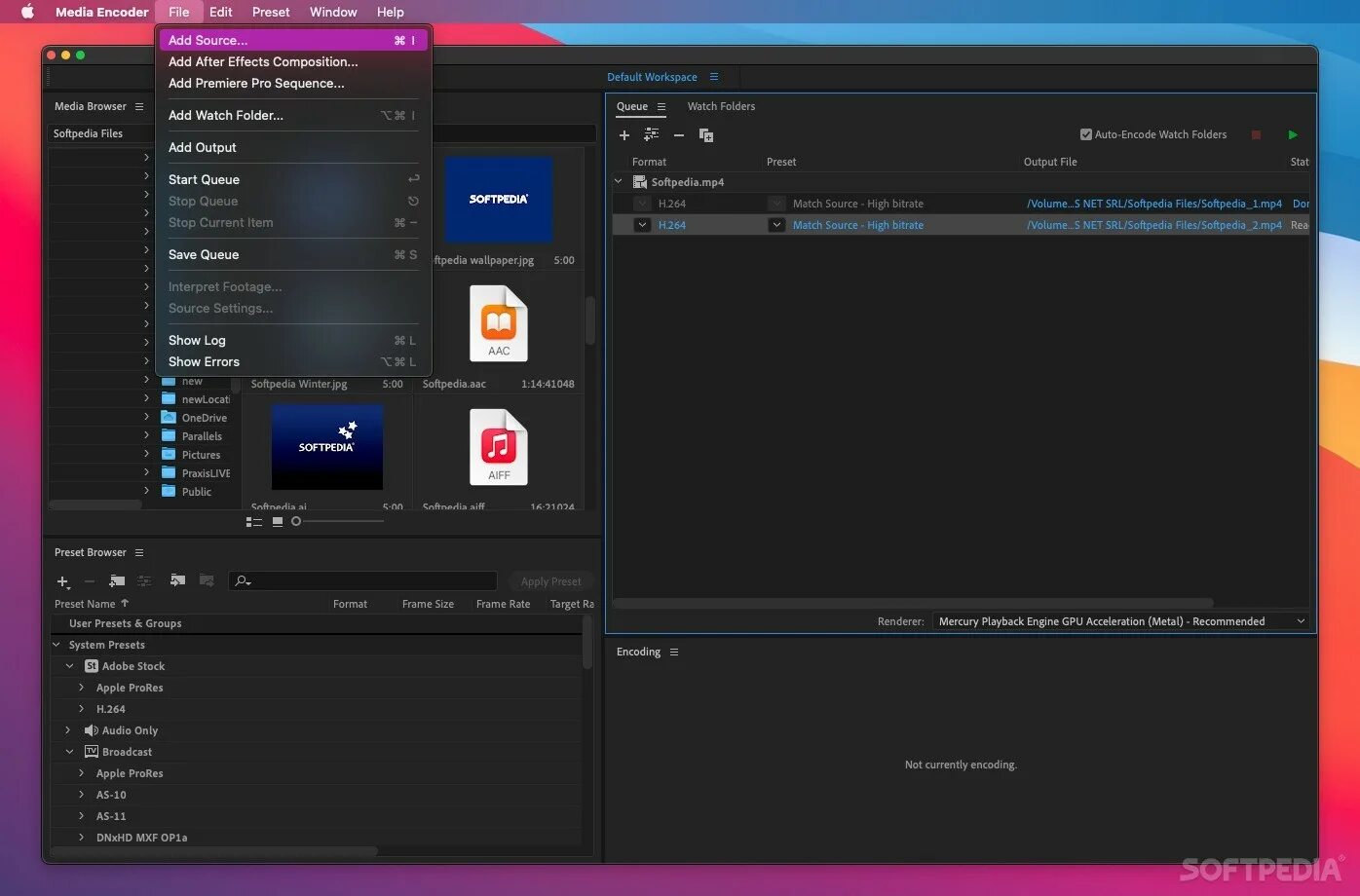Click the blue H.264 format link
1360x896 pixels.
pos(672,225)
